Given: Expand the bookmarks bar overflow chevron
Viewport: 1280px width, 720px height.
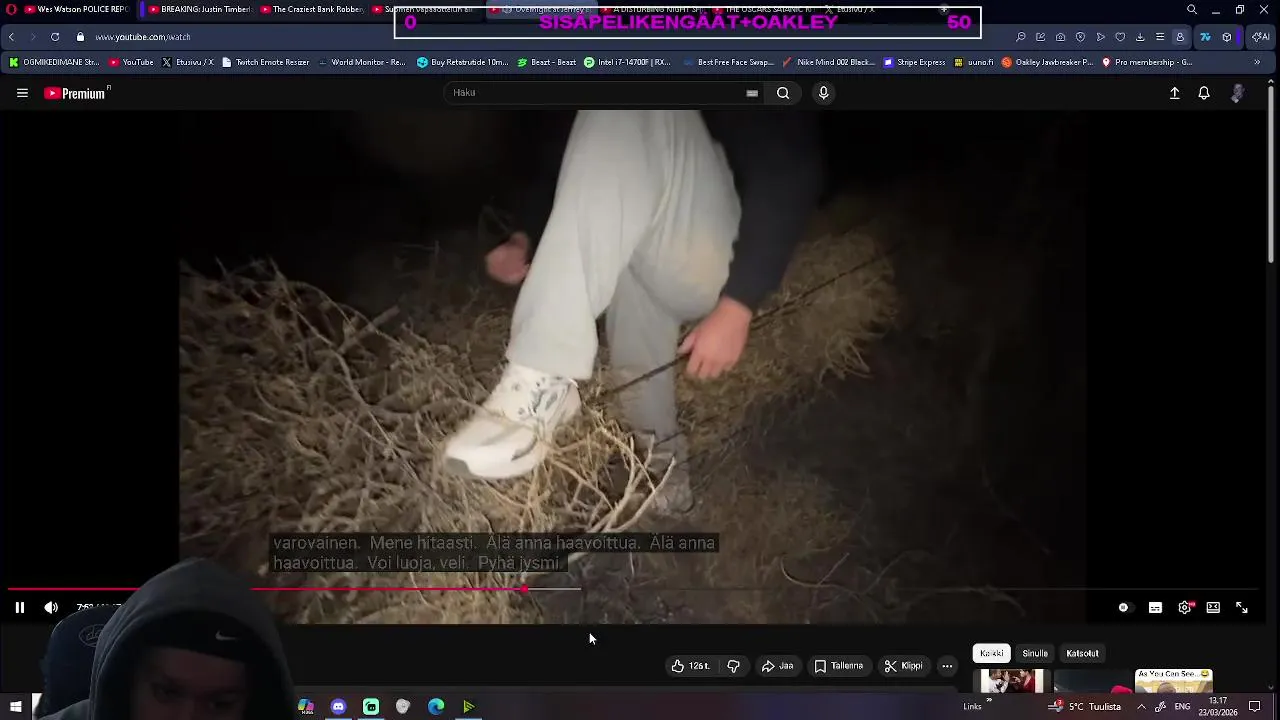Looking at the screenshot, I should pyautogui.click(x=1257, y=62).
